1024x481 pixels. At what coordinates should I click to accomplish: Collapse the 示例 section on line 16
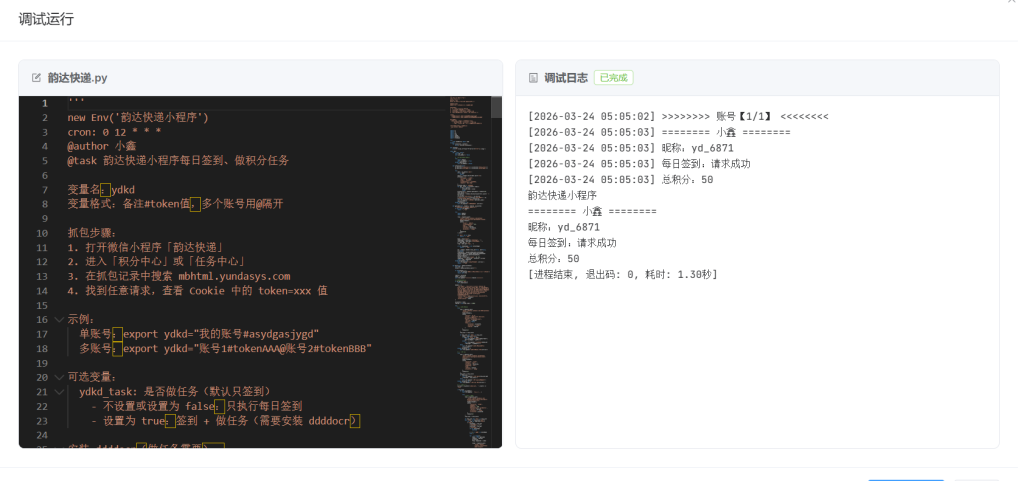coord(59,319)
